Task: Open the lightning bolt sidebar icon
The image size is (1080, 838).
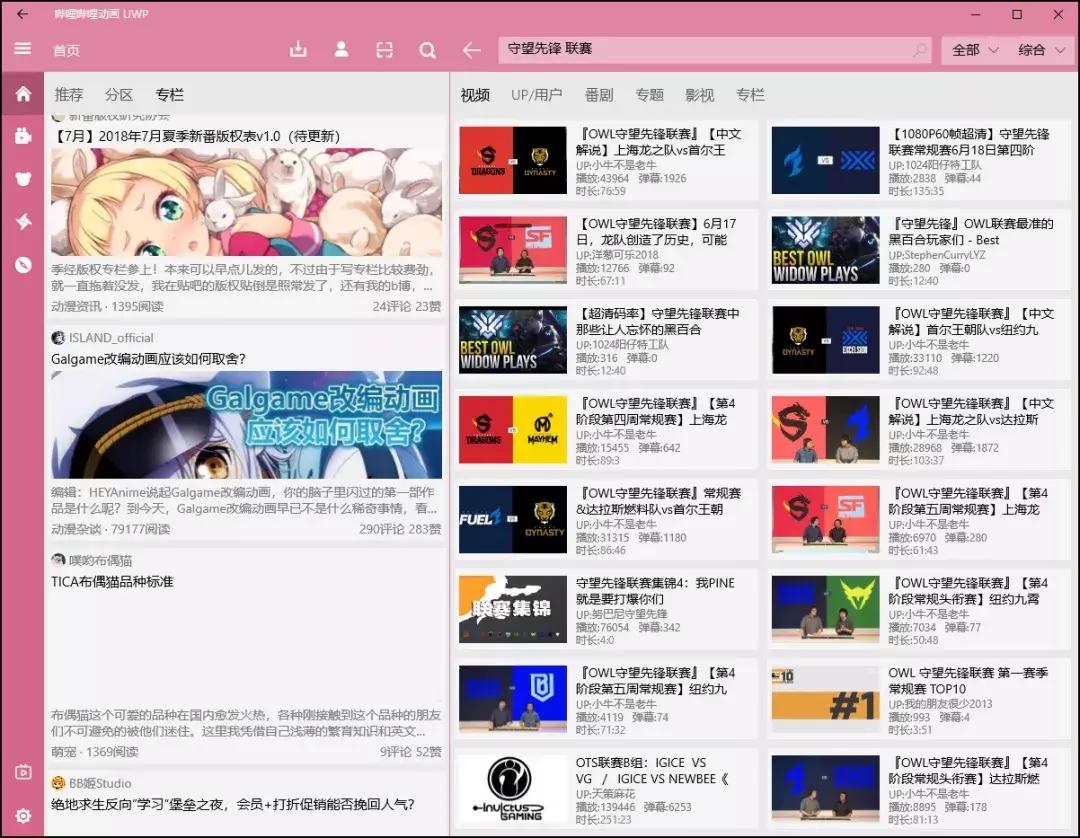Action: [23, 221]
